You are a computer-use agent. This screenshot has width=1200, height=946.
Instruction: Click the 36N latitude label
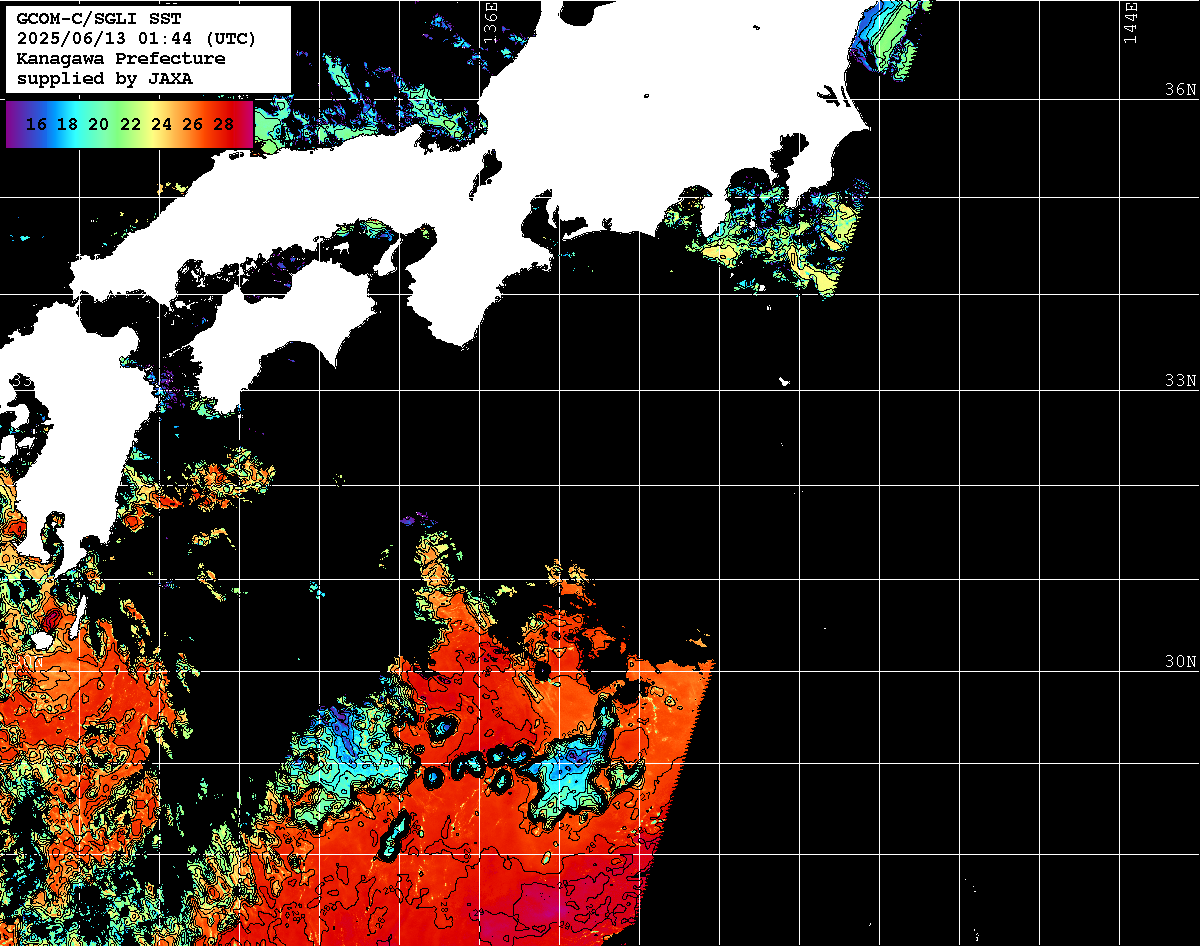(x=1179, y=90)
